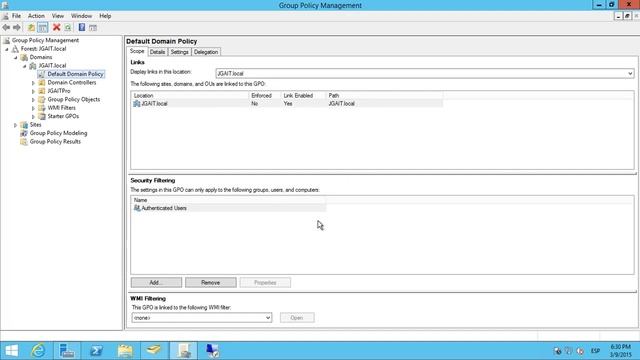This screenshot has height=360, width=640.
Task: Collapse the Domains tree node
Action: [x=16, y=58]
